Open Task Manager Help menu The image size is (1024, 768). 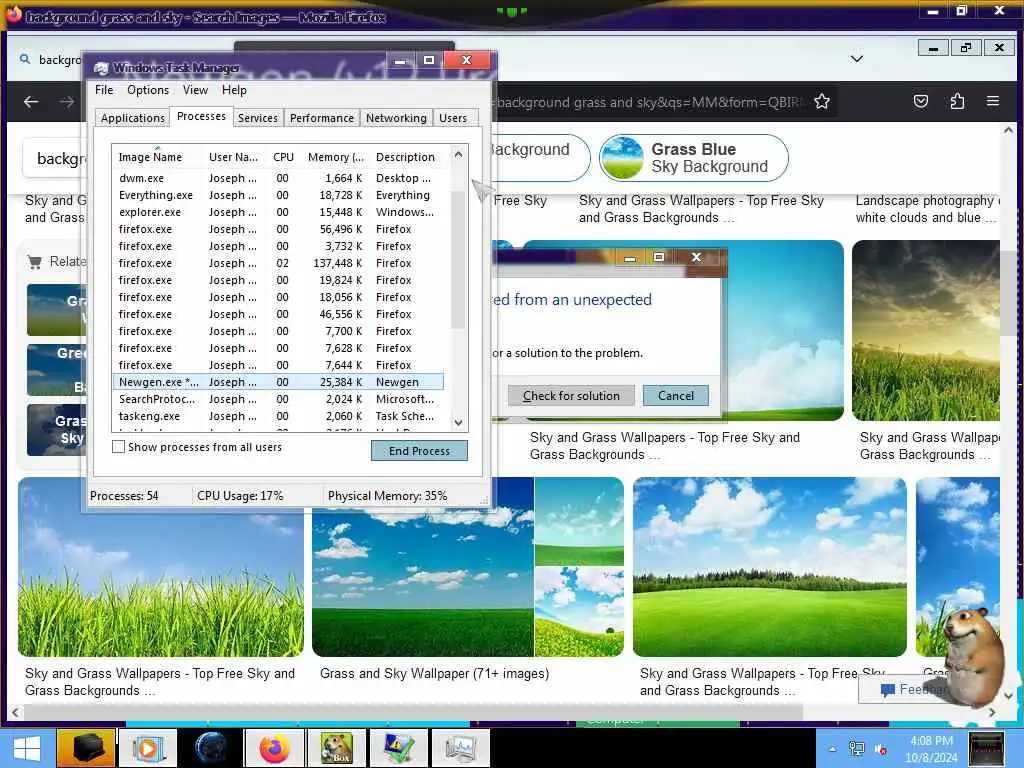pyautogui.click(x=234, y=90)
